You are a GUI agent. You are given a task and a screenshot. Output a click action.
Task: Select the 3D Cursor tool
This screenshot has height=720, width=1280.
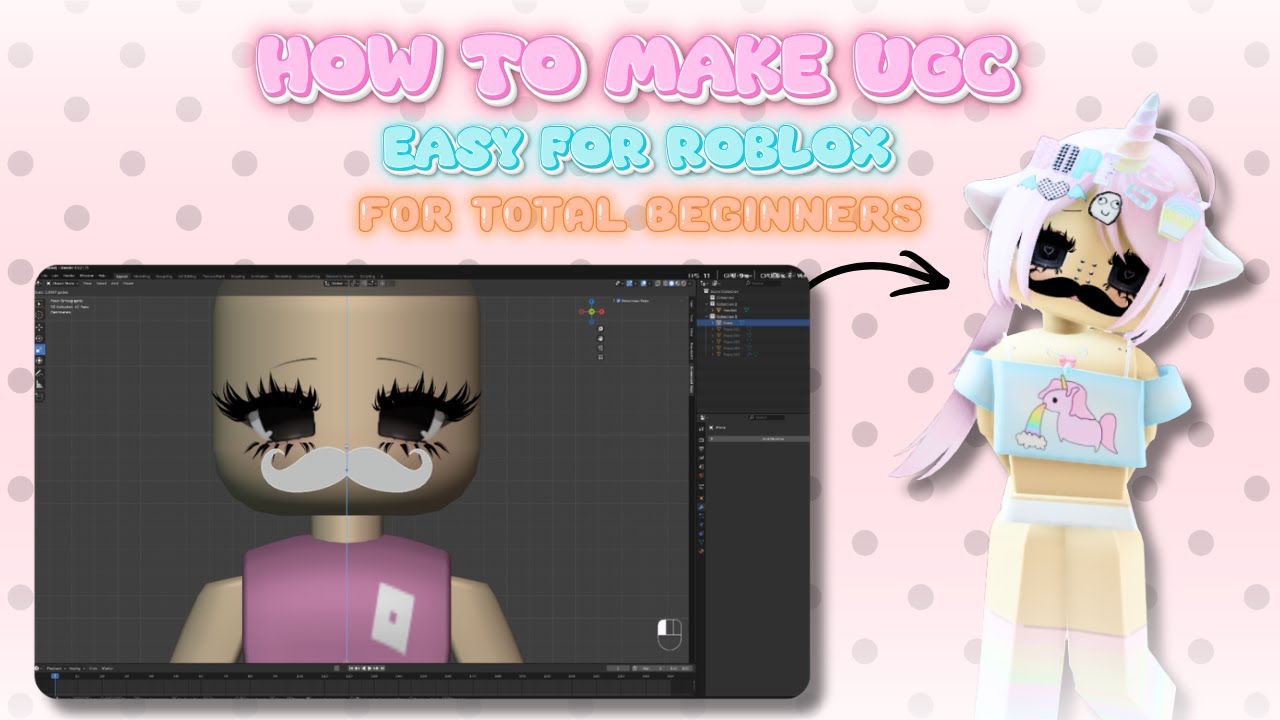coord(39,315)
